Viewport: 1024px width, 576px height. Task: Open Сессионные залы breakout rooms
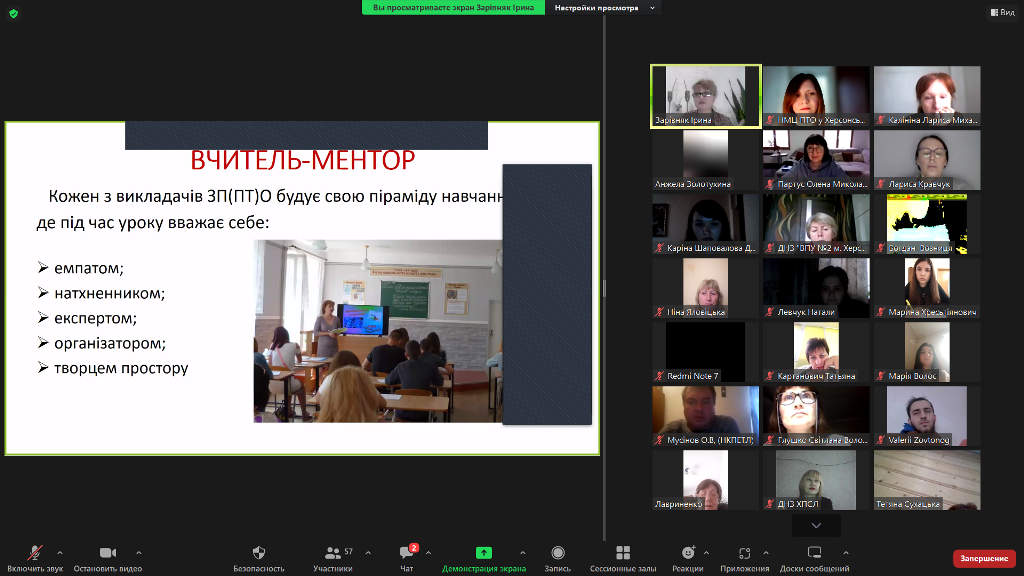click(622, 553)
